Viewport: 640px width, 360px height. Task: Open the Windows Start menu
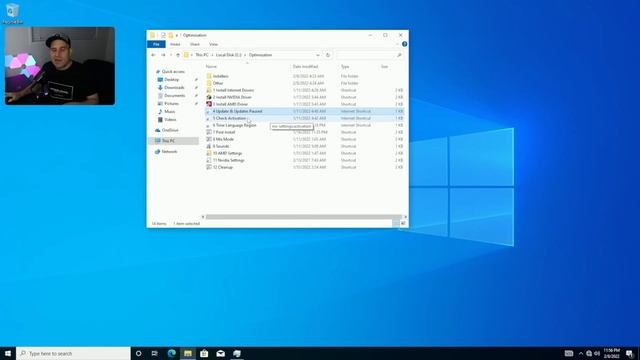[8, 353]
